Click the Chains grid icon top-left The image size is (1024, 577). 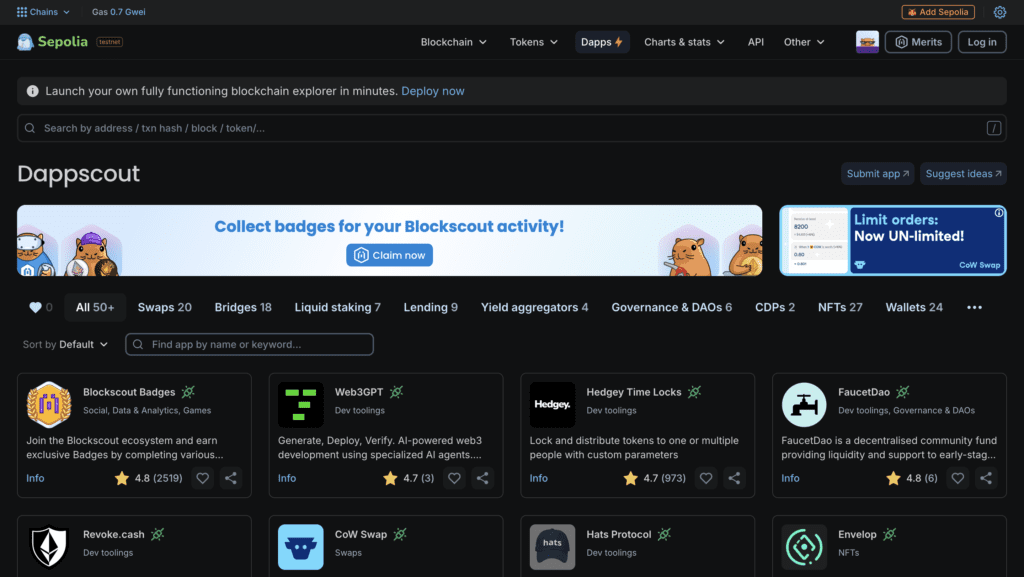(21, 12)
